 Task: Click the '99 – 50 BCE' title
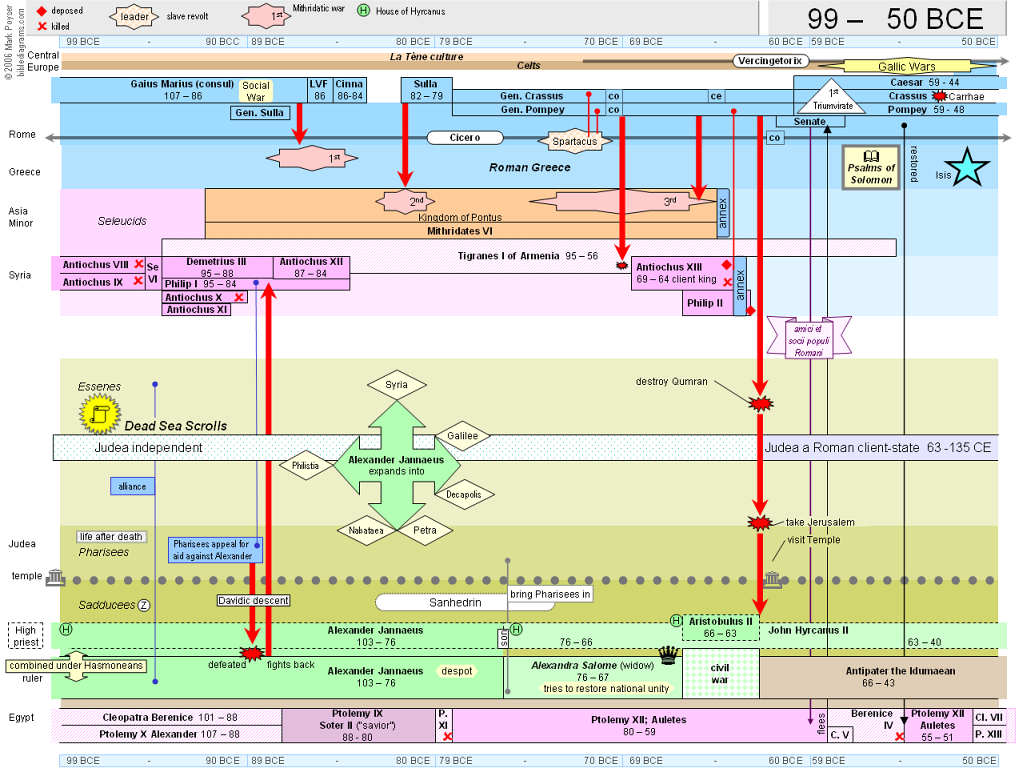coord(895,19)
